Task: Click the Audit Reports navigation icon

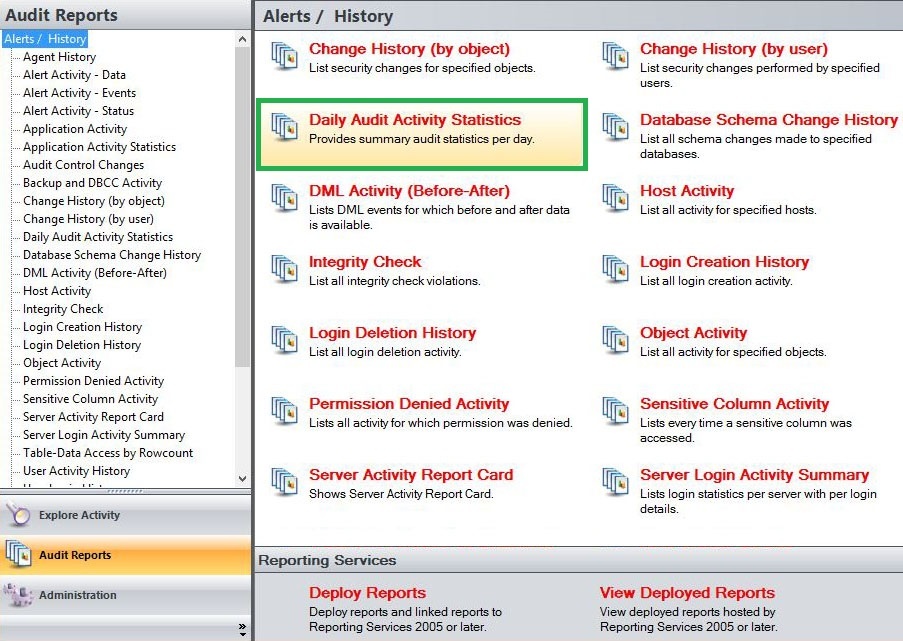Action: click(18, 555)
